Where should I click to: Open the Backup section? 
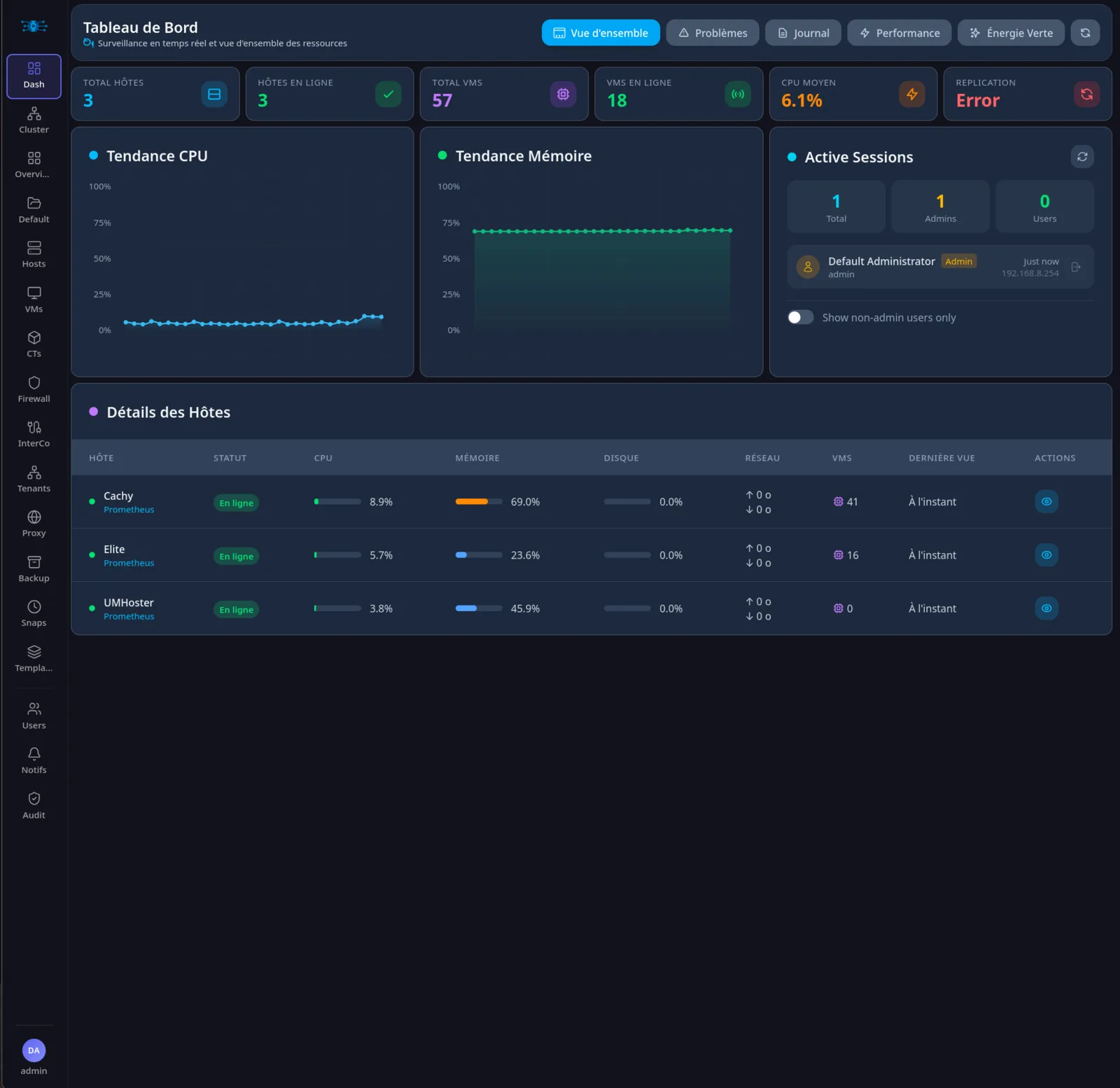coord(34,569)
